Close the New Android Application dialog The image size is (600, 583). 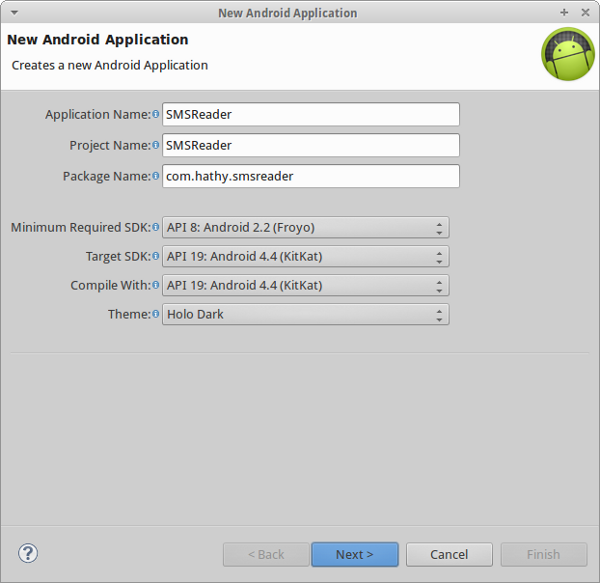[x=585, y=13]
